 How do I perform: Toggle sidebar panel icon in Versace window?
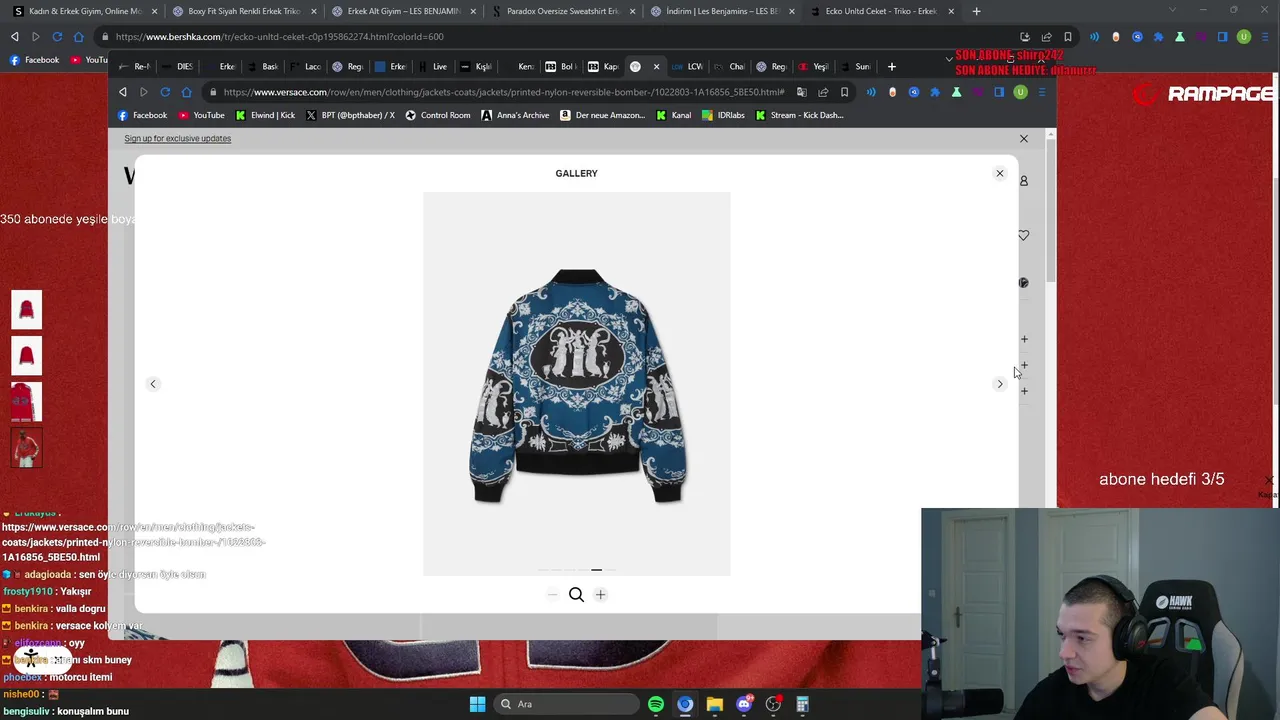point(998,92)
